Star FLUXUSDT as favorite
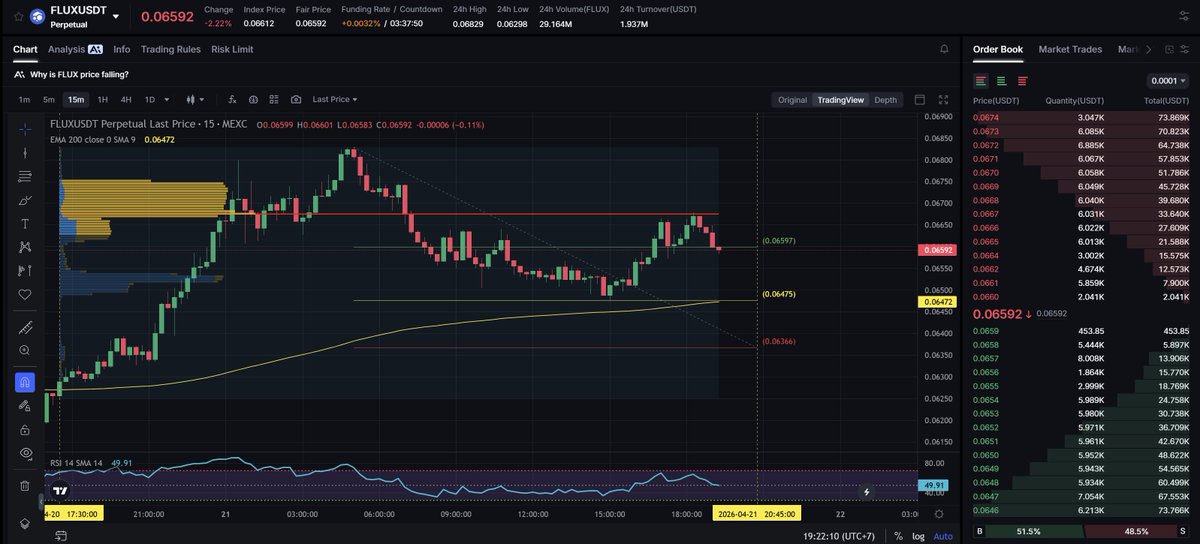1200x544 pixels. pyautogui.click(x=18, y=16)
